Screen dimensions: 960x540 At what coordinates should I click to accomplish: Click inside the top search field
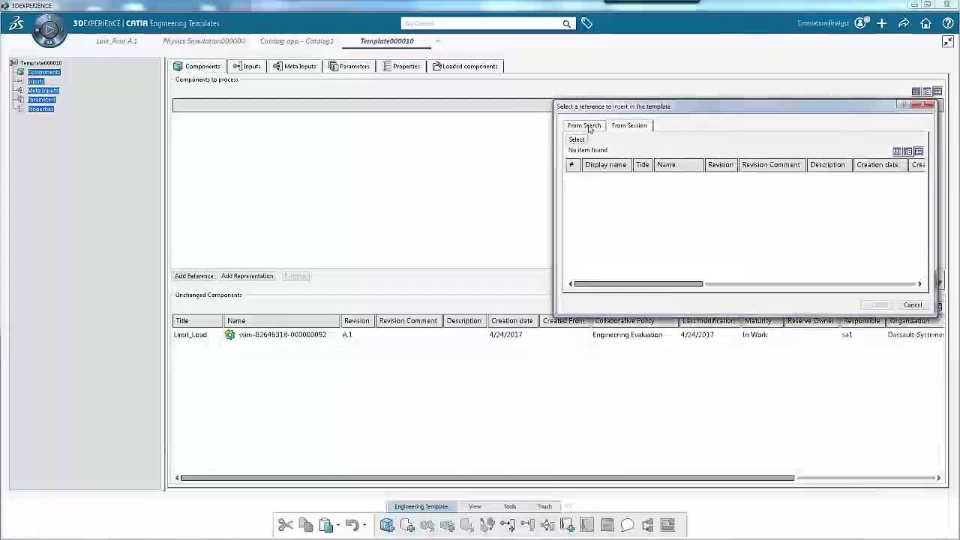click(x=481, y=23)
